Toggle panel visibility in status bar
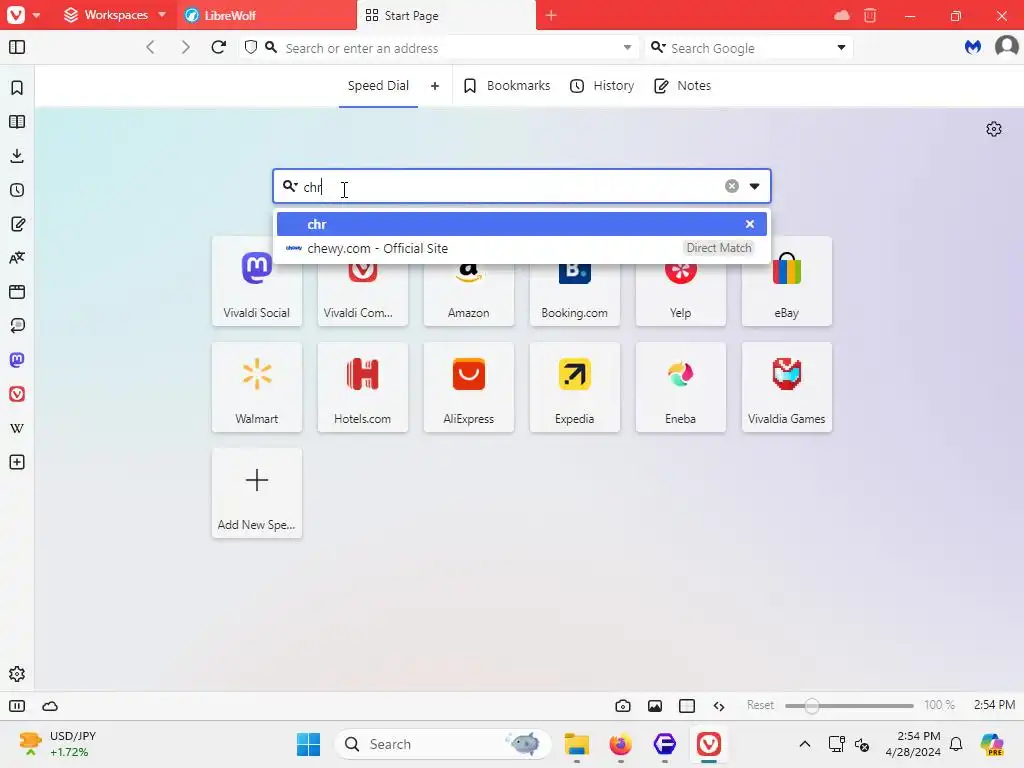 (x=17, y=705)
